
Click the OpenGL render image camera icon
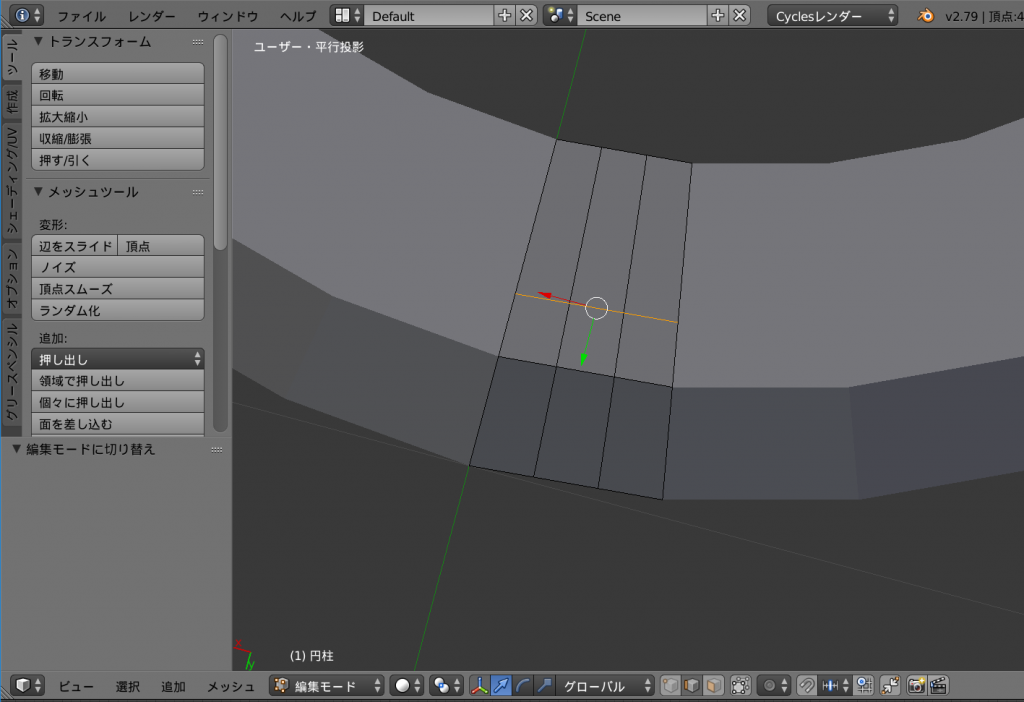pyautogui.click(x=916, y=686)
